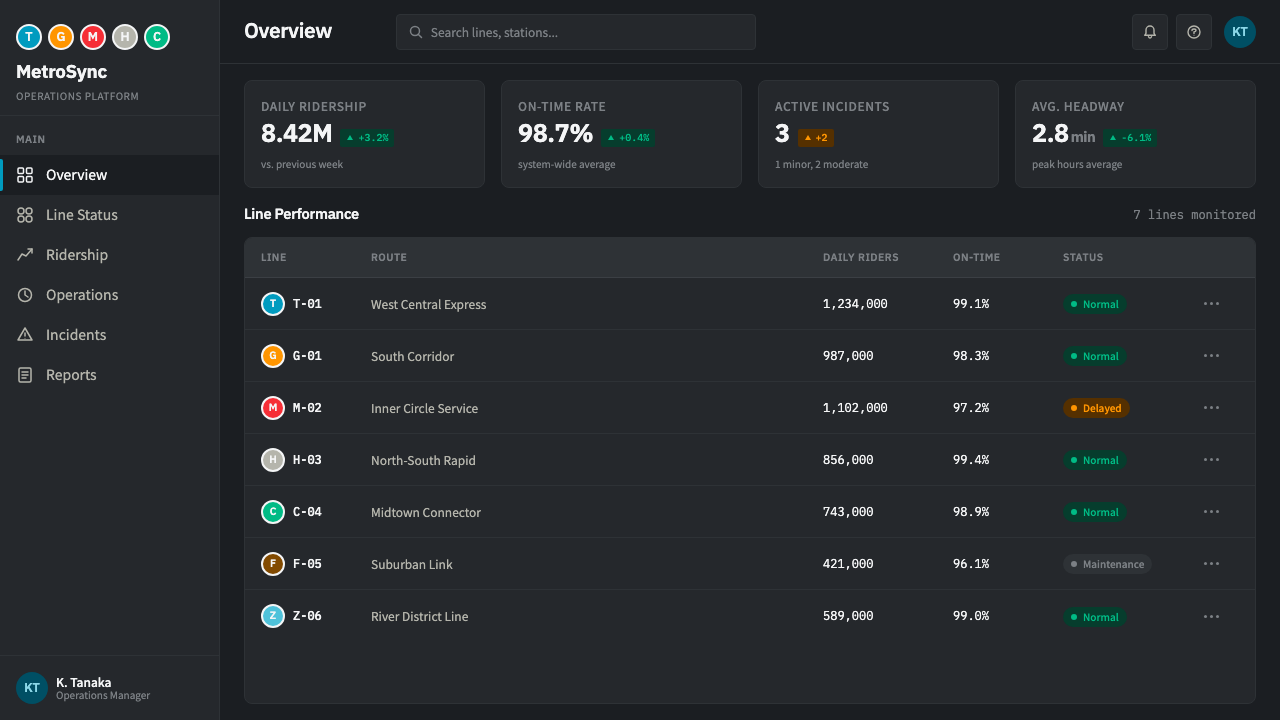Image resolution: width=1280 pixels, height=720 pixels.
Task: Open the KT profile avatar in header
Action: click(x=1240, y=32)
